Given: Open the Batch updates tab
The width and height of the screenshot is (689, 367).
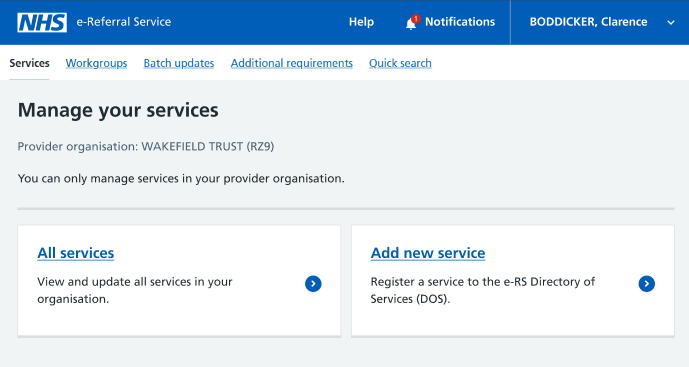Looking at the screenshot, I should [179, 63].
